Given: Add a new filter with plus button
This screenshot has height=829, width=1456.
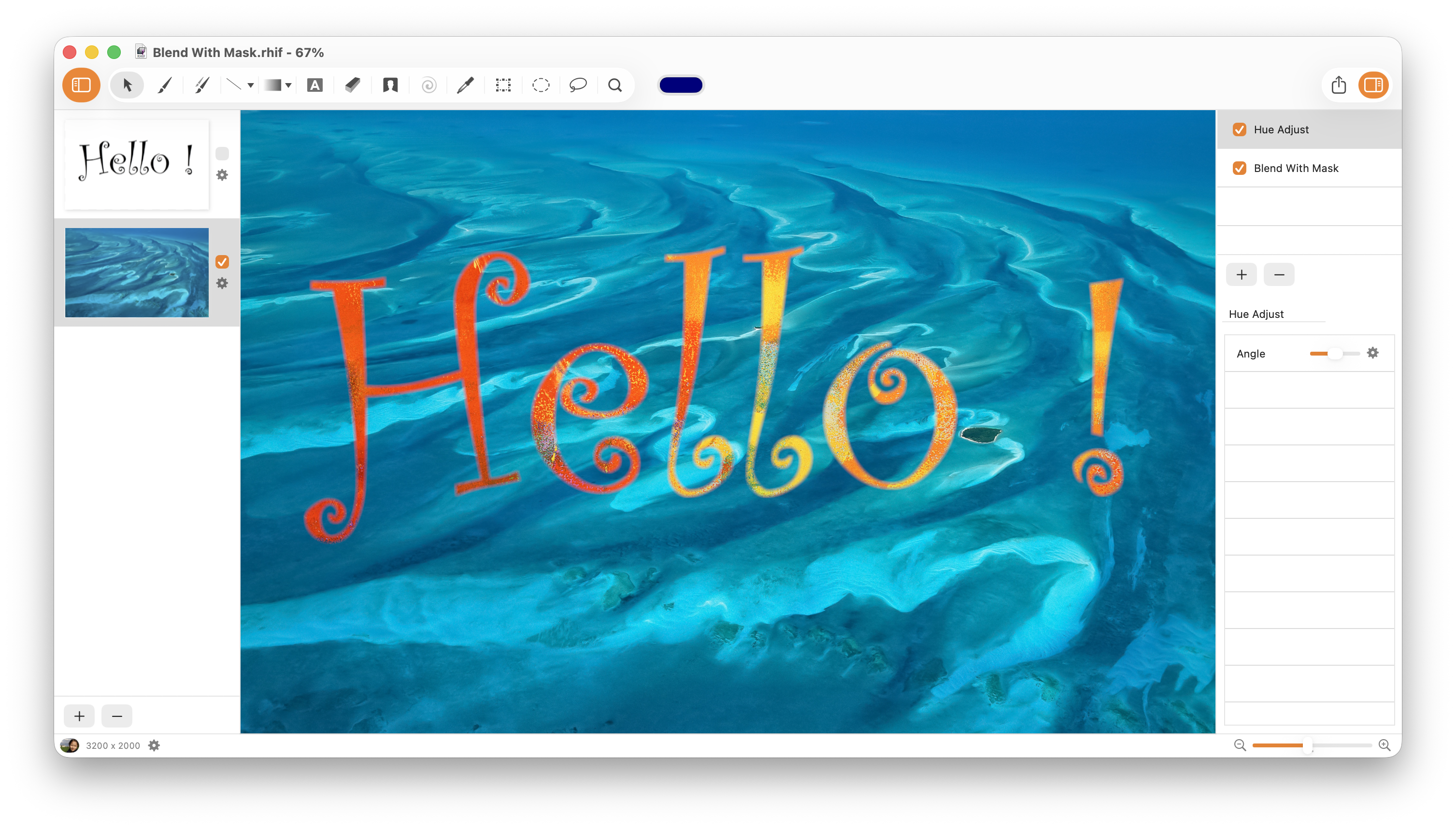Looking at the screenshot, I should click(x=1241, y=275).
